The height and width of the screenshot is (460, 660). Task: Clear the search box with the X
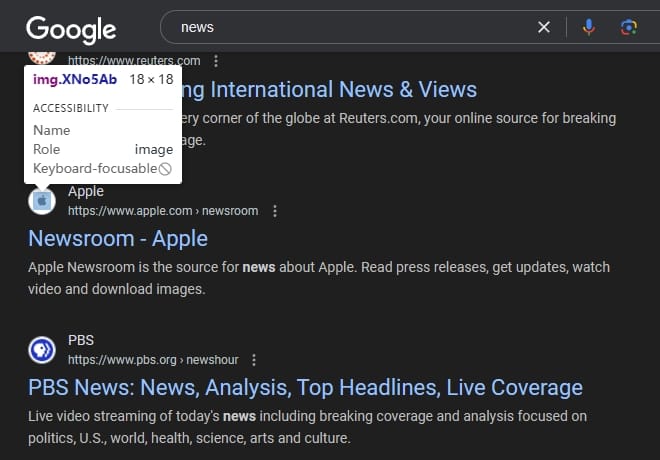click(x=544, y=27)
